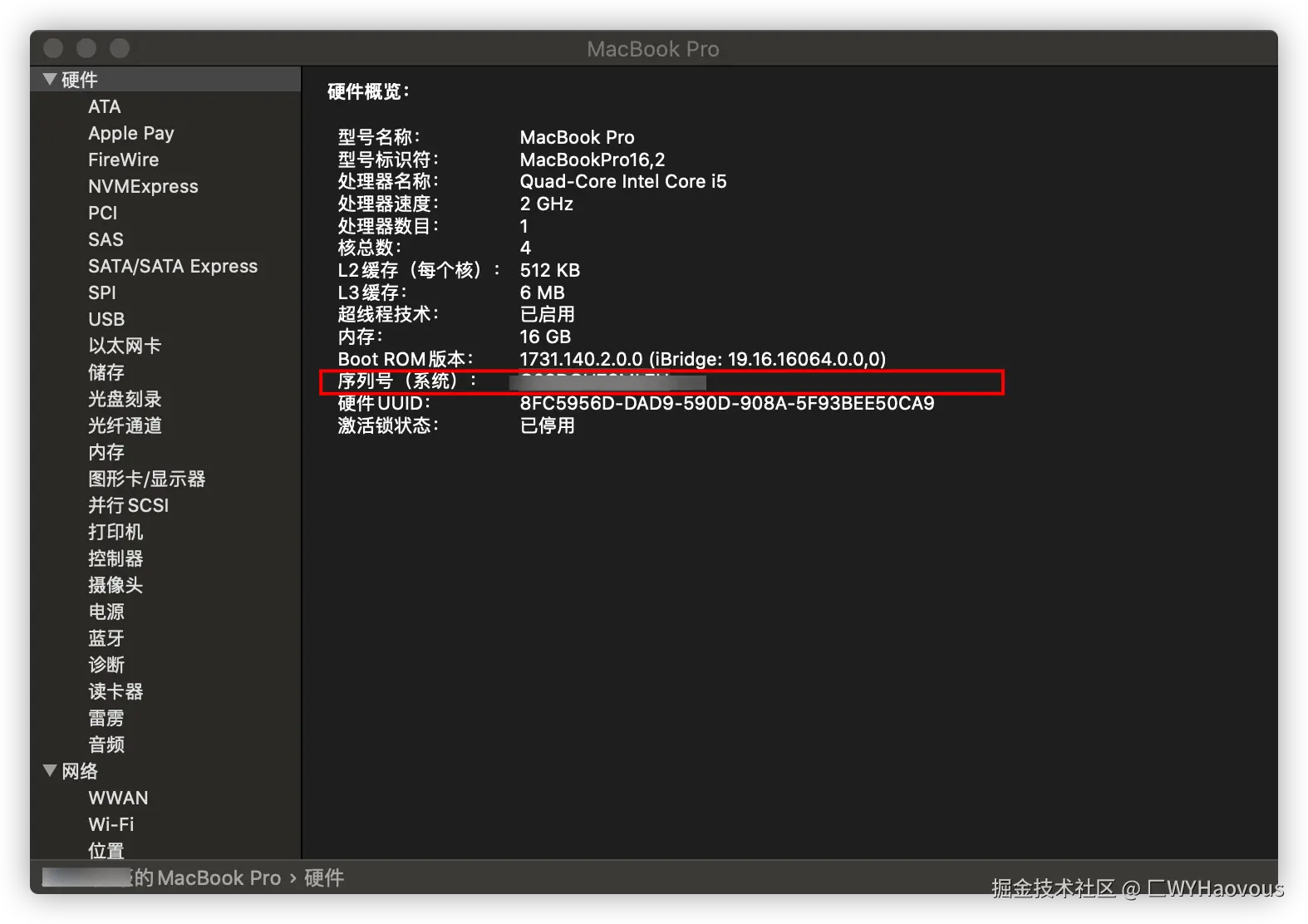This screenshot has width=1308, height=924.
Task: Click the 16 GB memory value
Action: click(545, 337)
